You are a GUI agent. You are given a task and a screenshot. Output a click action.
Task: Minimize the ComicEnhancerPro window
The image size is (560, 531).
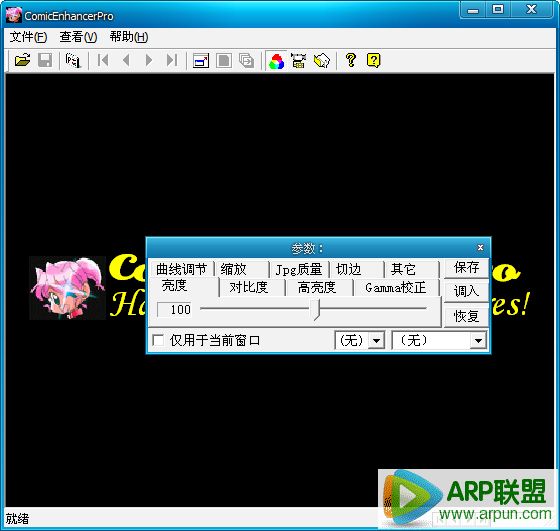(x=473, y=10)
